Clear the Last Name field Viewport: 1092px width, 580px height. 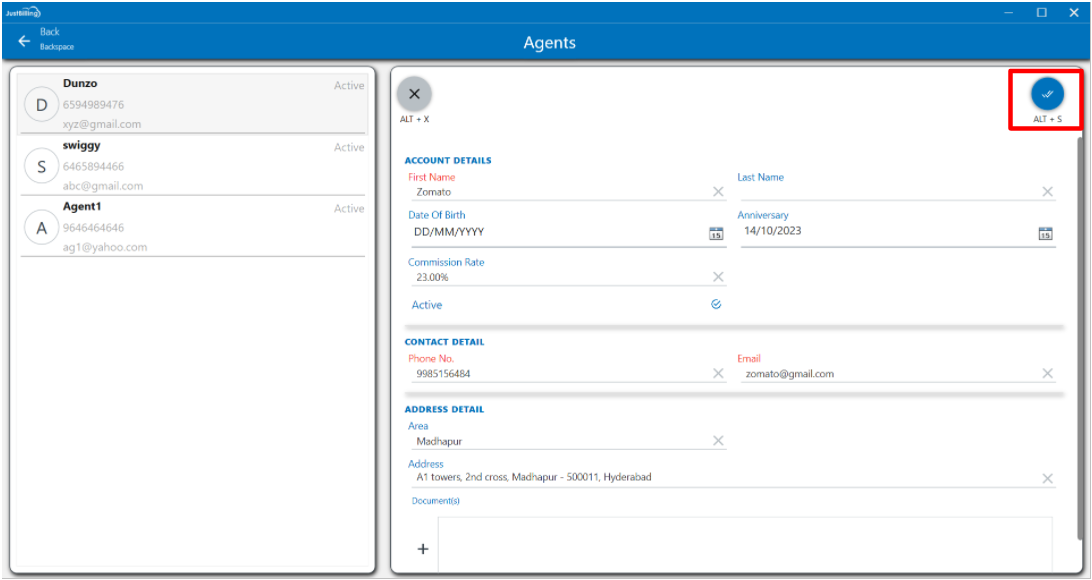point(1047,192)
